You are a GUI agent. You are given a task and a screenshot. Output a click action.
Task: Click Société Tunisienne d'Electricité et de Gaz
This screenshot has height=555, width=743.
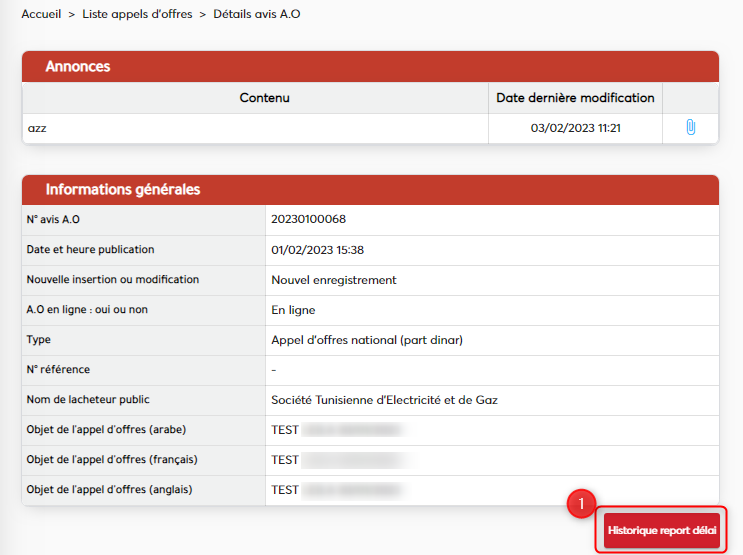click(x=384, y=400)
